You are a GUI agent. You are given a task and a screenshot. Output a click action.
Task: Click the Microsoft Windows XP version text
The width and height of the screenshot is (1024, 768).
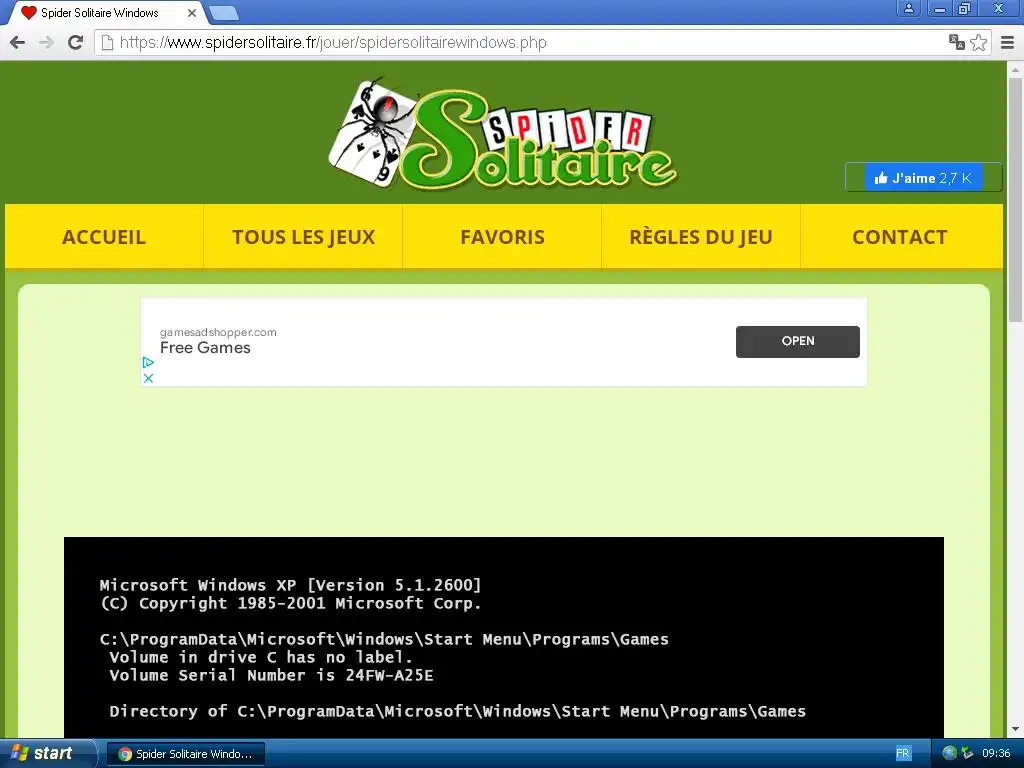click(x=291, y=584)
